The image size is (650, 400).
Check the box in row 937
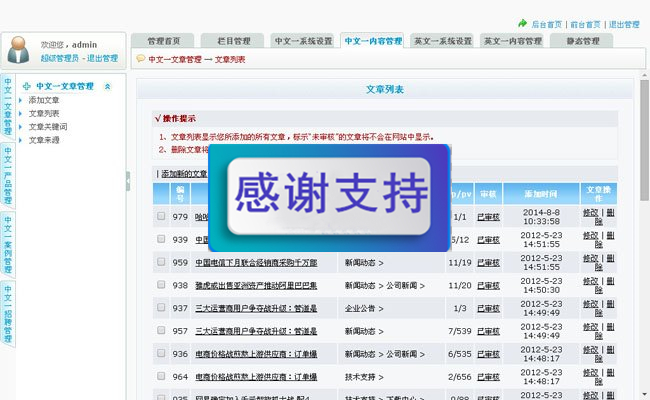[x=161, y=307]
